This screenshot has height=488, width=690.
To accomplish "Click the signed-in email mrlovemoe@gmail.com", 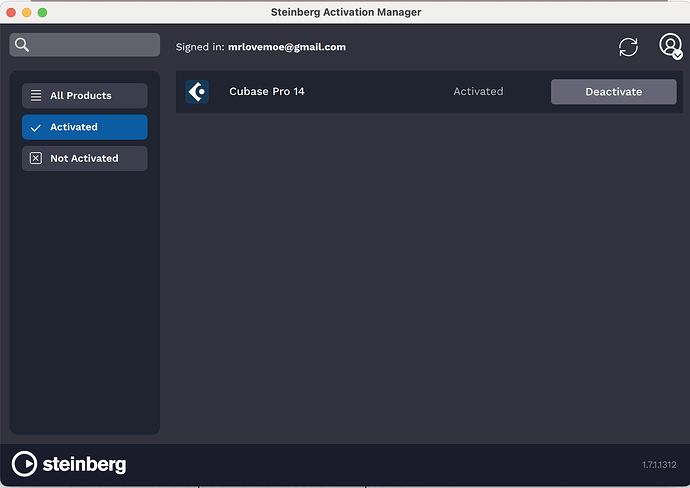I will pyautogui.click(x=287, y=47).
